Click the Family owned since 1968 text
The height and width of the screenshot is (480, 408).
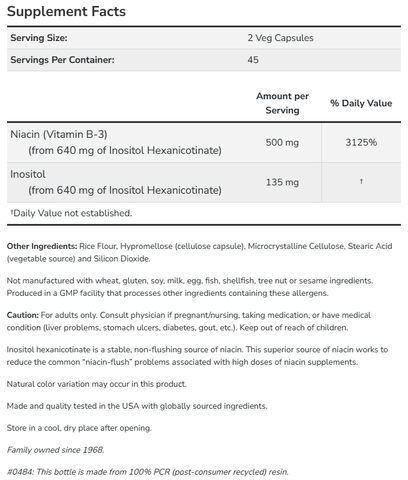point(56,450)
